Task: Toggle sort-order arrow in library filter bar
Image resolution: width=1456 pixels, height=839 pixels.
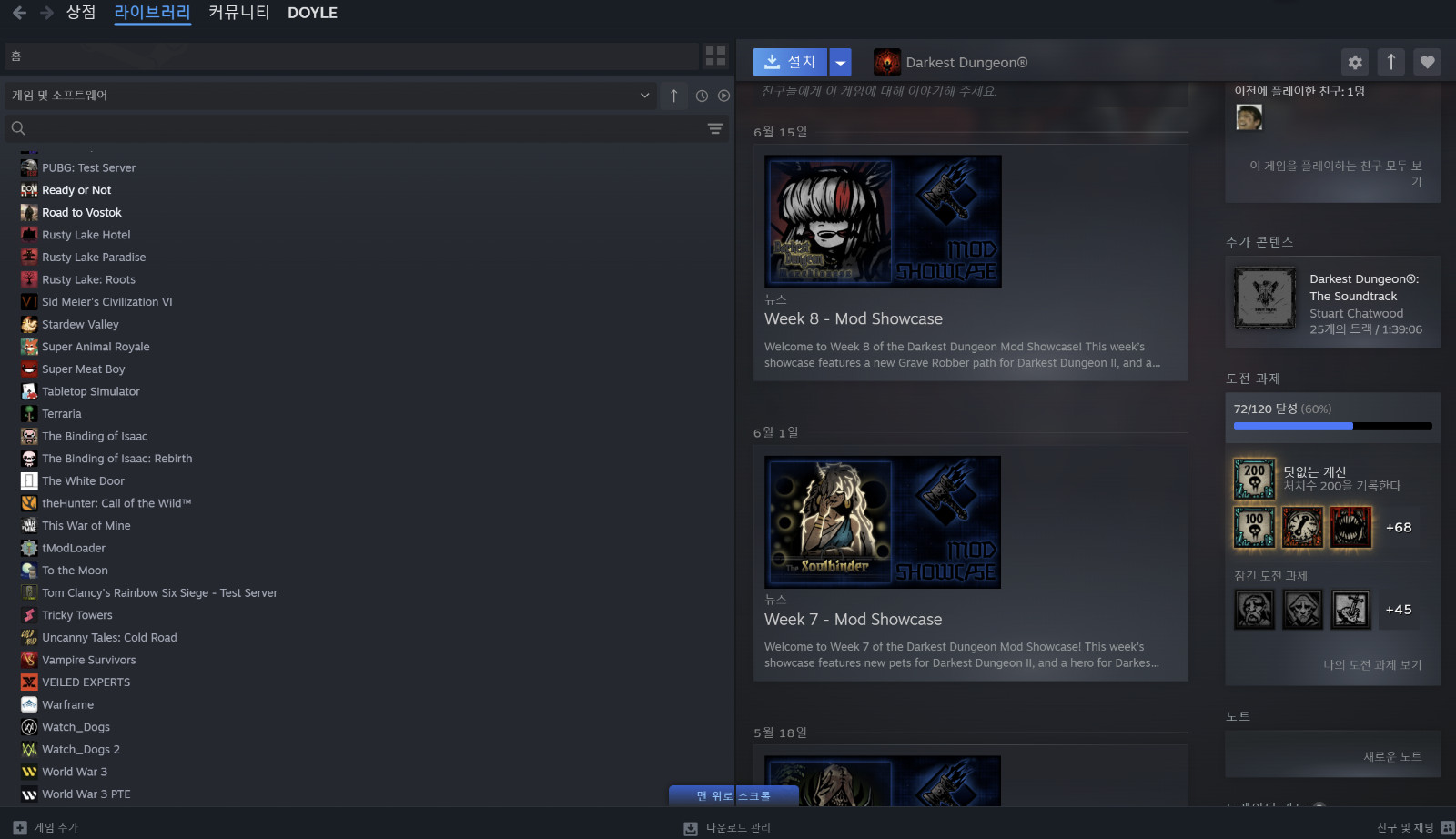Action: click(x=673, y=96)
